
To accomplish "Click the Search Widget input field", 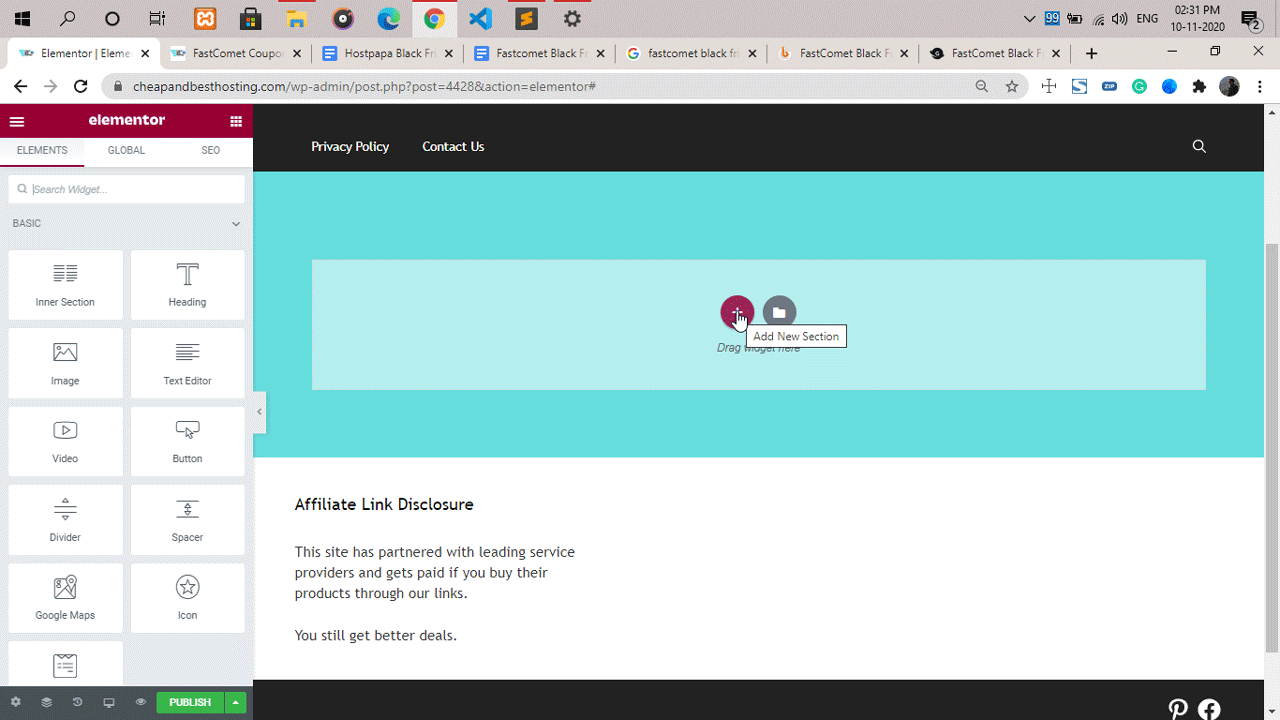I will [126, 188].
